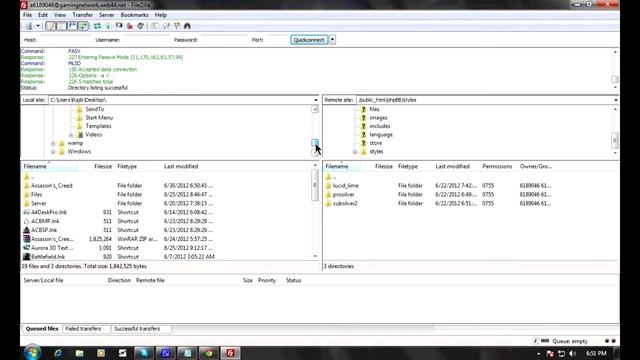This screenshot has width=640, height=360.
Task: Select the Queued files tab
Action: click(x=42, y=329)
